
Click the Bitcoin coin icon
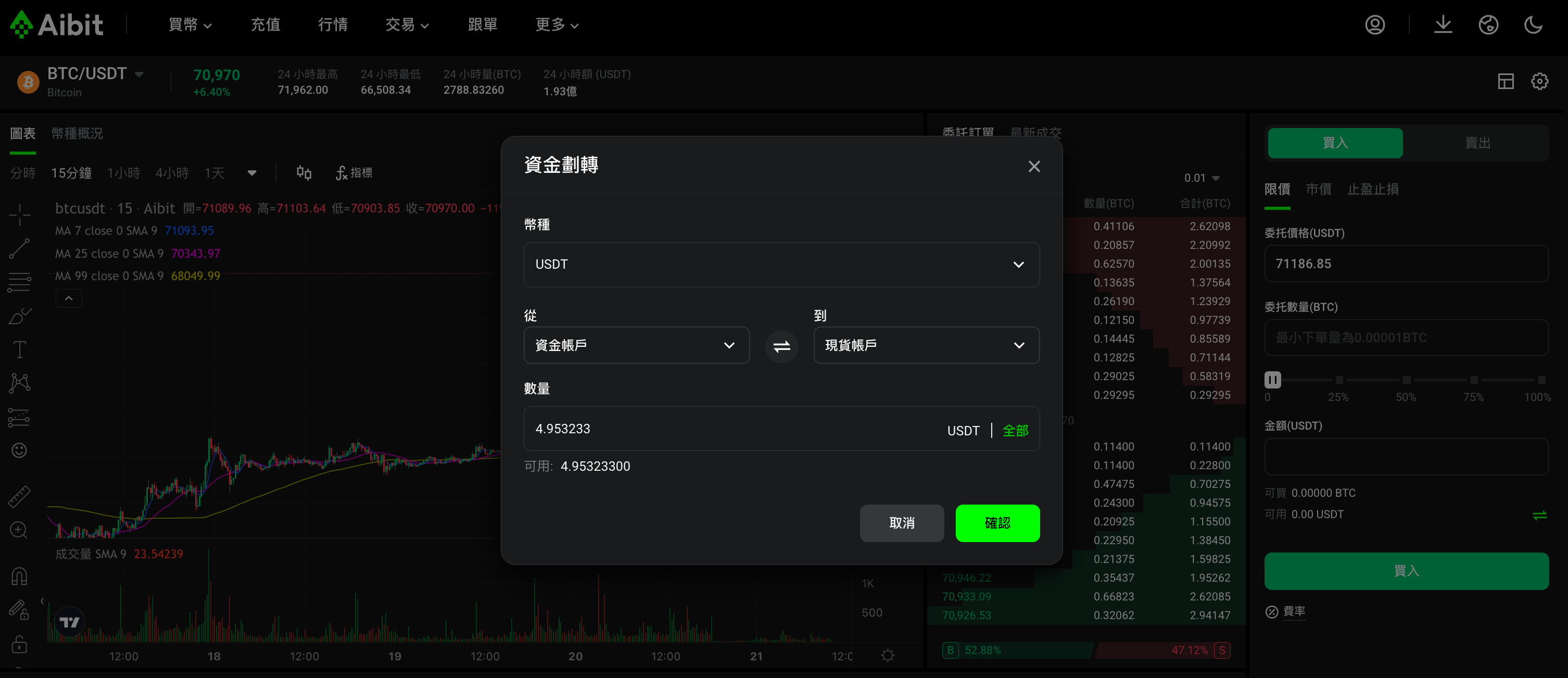28,82
